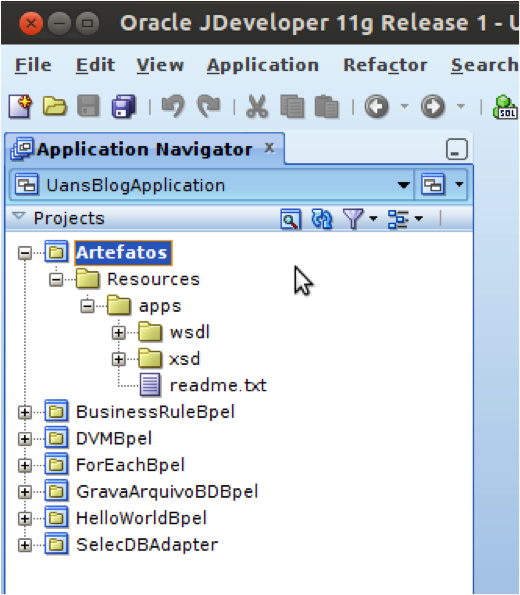Expand the wsdl folder node
Screen dimensions: 520x595
[x=118, y=333]
